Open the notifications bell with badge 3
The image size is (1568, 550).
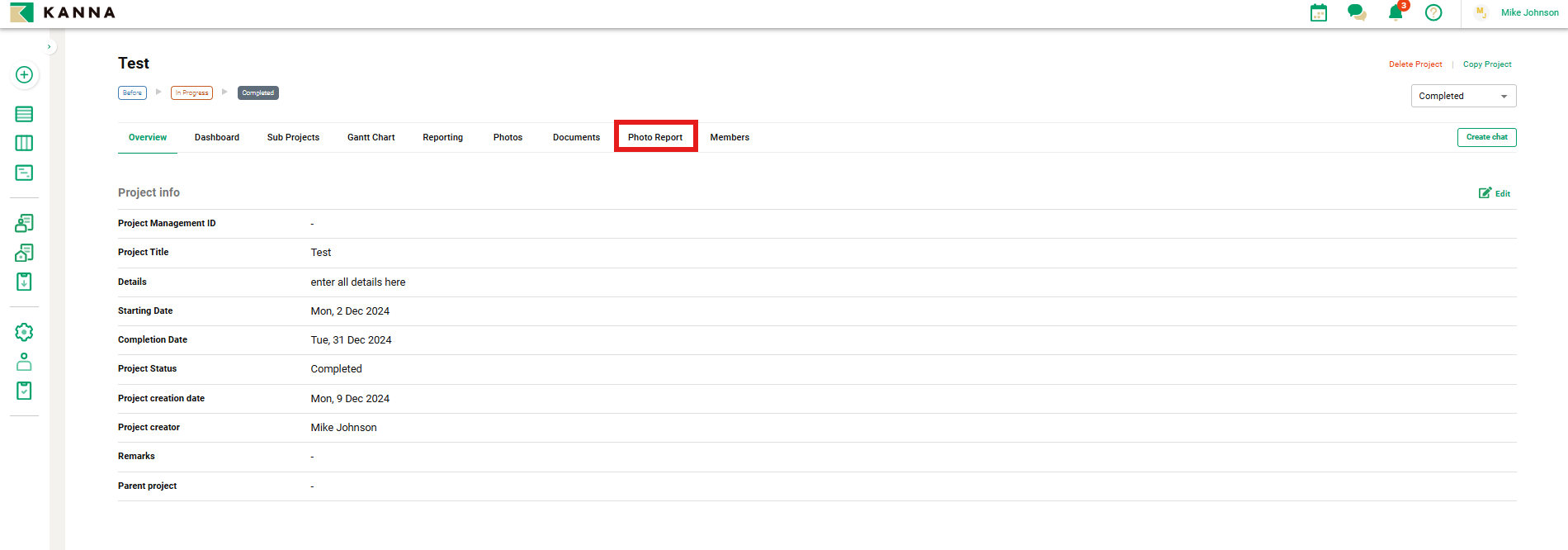point(1396,13)
